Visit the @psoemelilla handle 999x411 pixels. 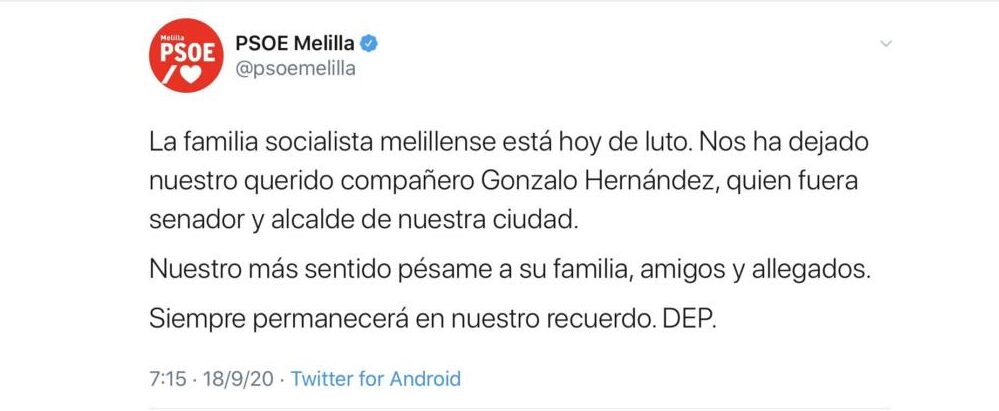pyautogui.click(x=295, y=69)
